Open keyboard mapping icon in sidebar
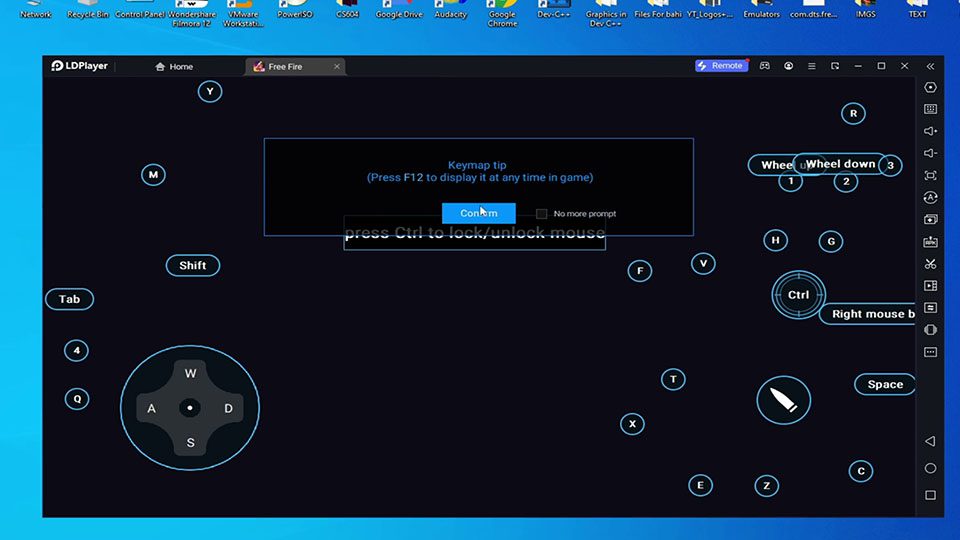 pos(930,110)
